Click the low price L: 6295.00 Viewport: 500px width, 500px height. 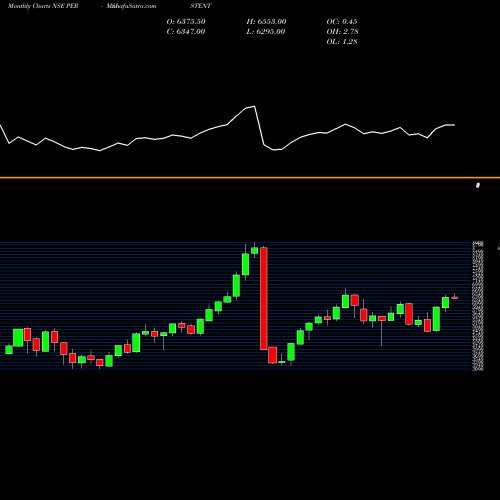pos(266,32)
